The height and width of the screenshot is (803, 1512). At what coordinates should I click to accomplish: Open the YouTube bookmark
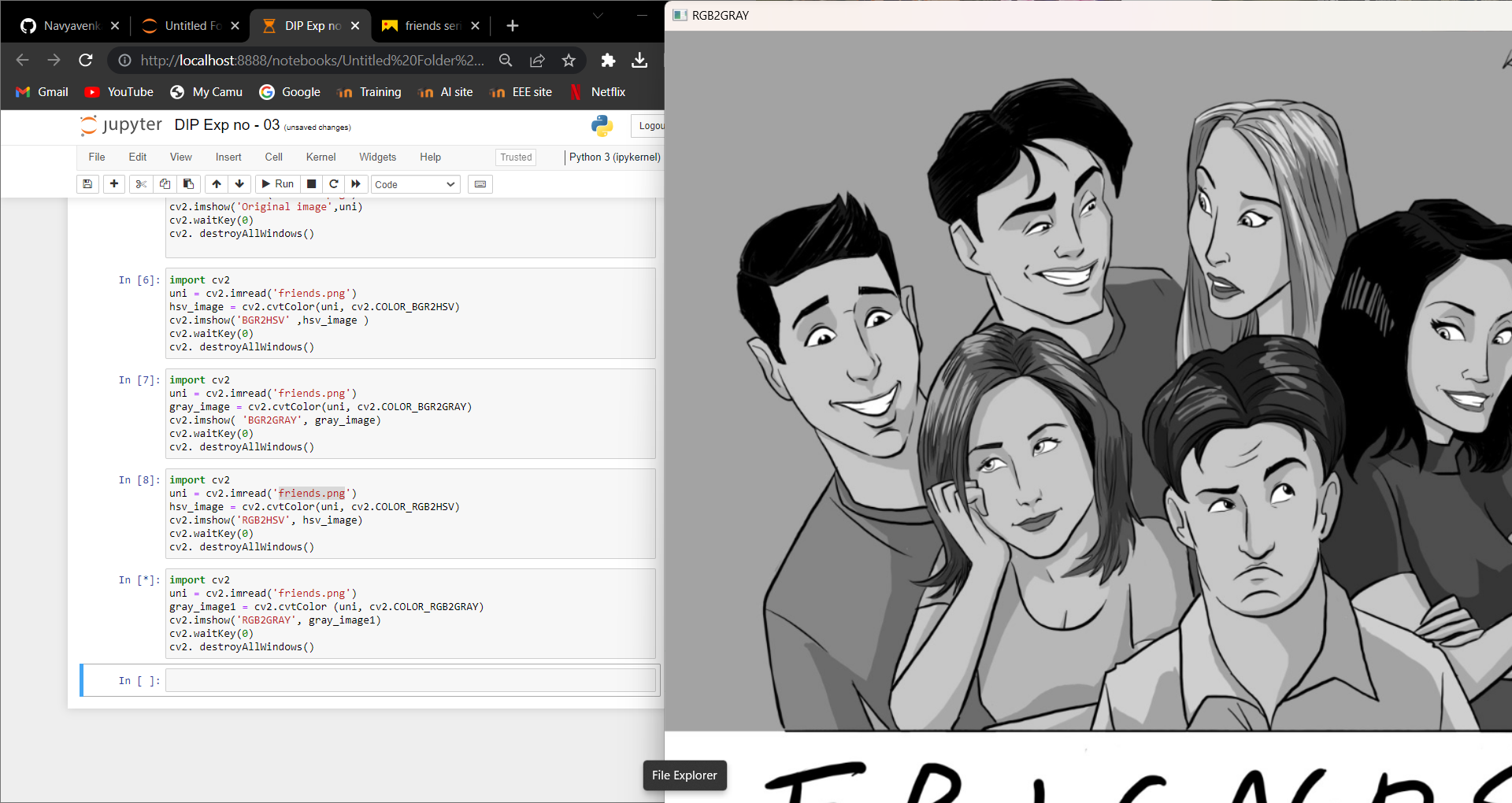(120, 92)
